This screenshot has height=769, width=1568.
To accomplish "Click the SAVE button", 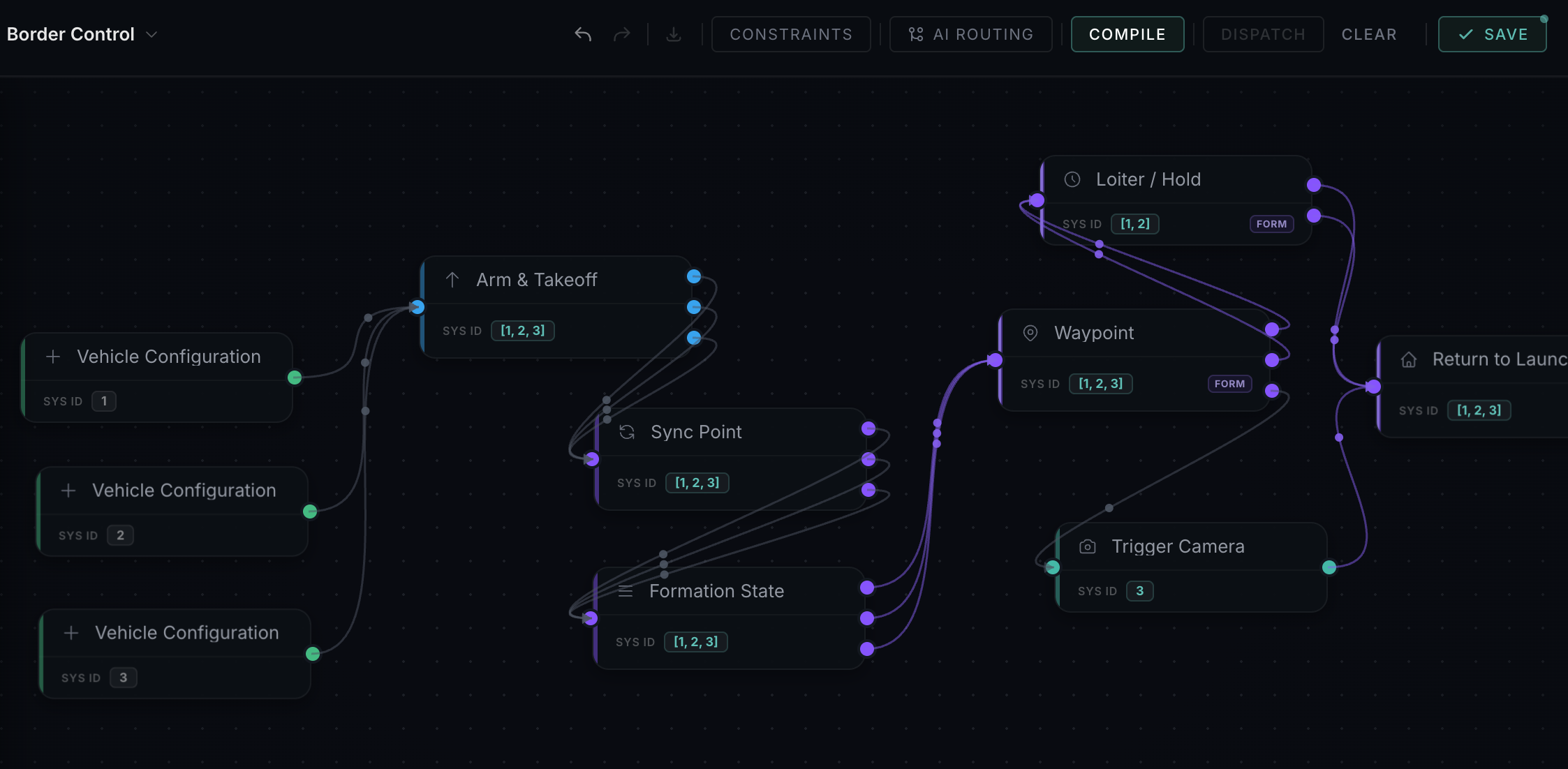I will (x=1493, y=34).
